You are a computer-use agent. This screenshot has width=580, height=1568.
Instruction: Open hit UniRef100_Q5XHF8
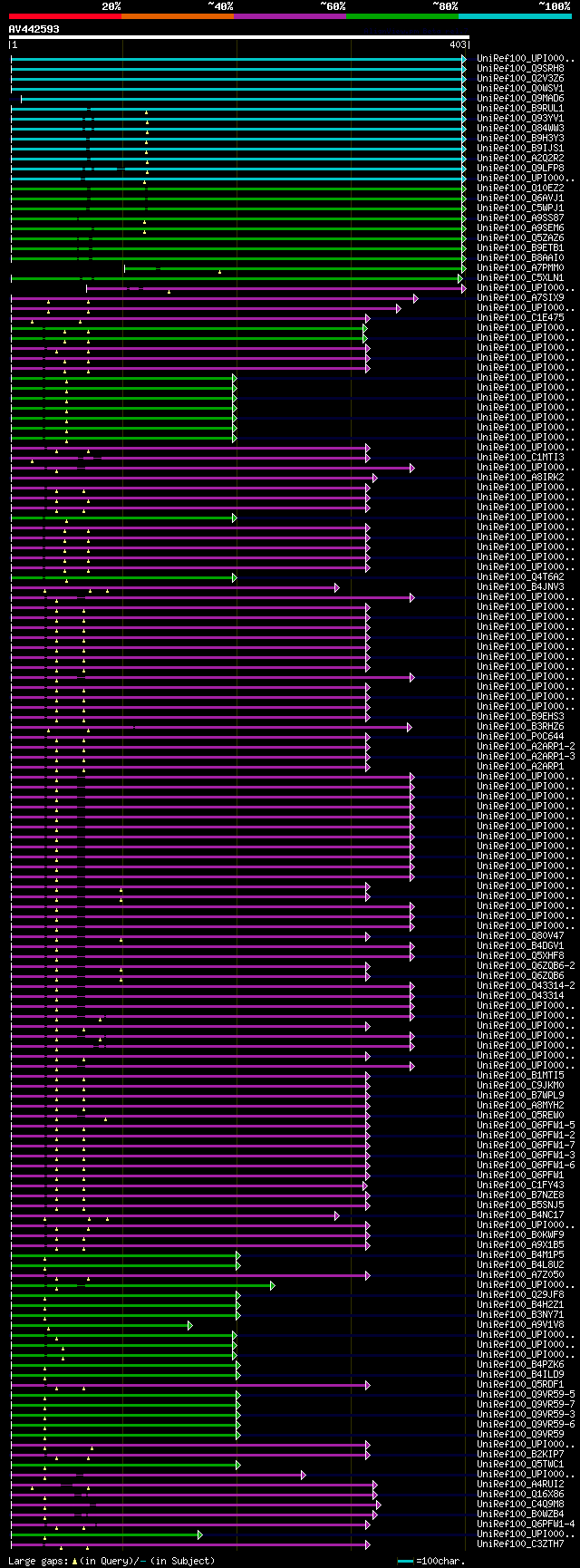point(520,955)
